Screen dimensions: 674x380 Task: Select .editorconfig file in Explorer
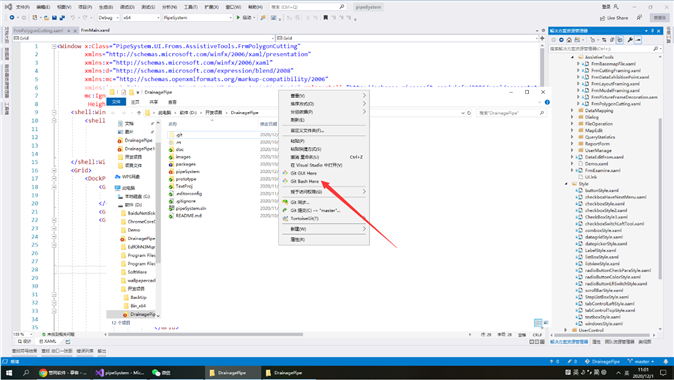pyautogui.click(x=189, y=193)
